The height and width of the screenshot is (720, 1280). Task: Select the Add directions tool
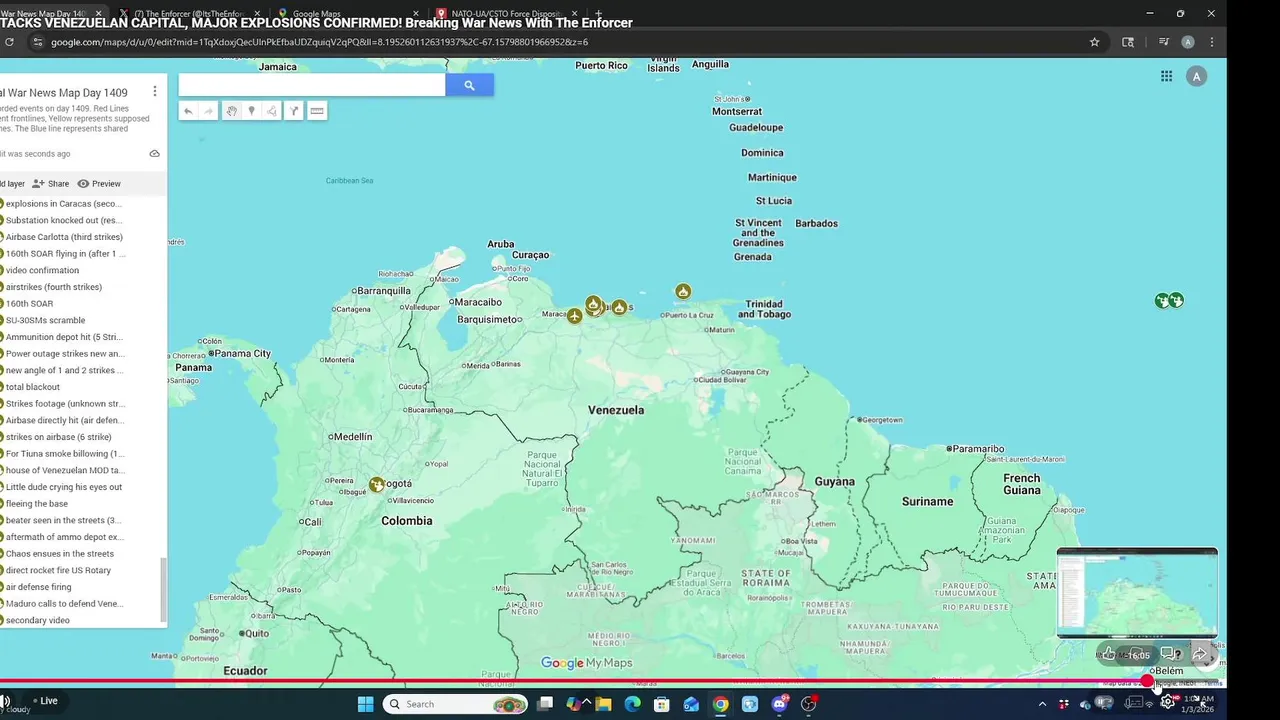point(294,111)
